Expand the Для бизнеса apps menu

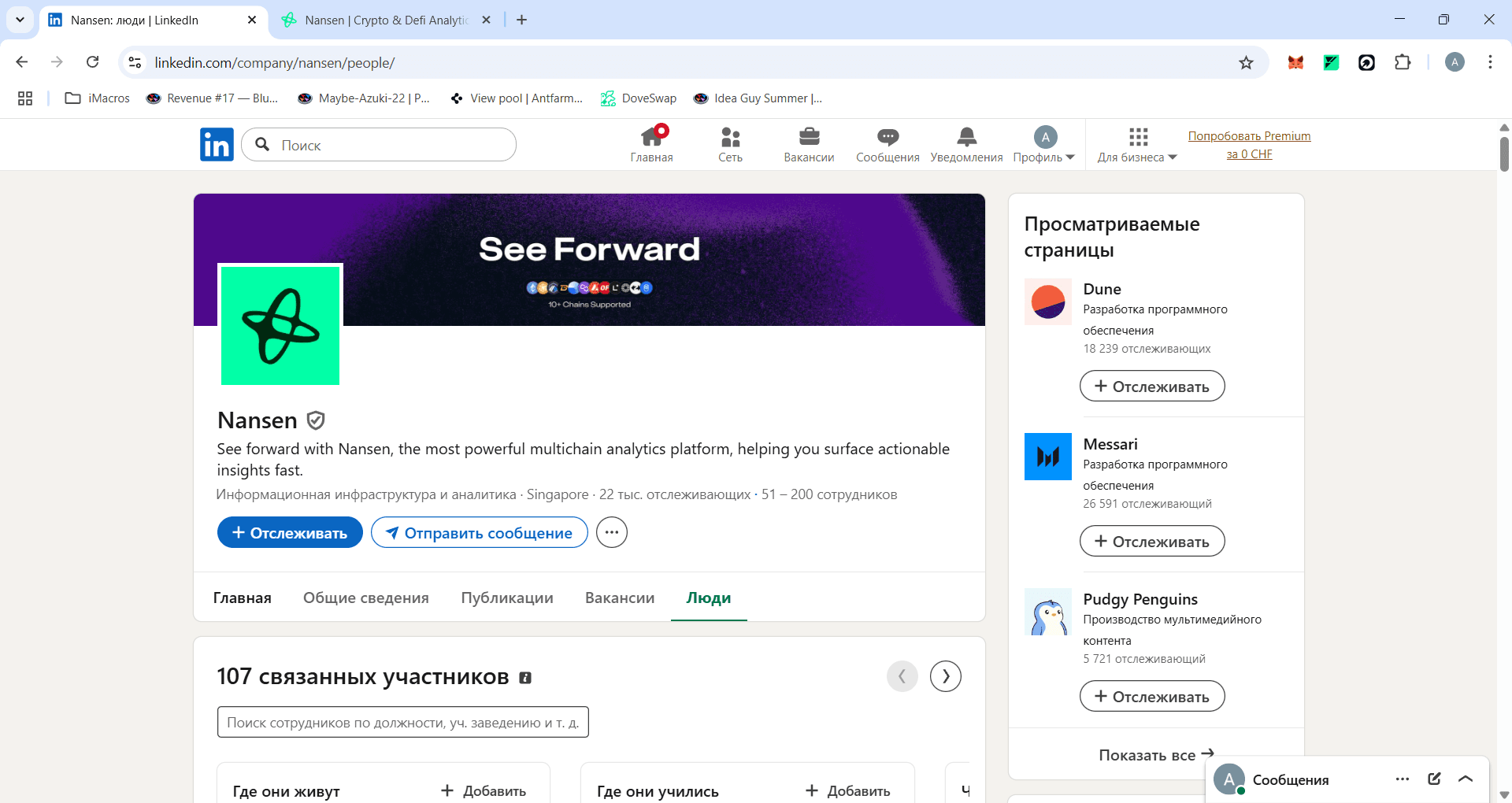[1137, 144]
